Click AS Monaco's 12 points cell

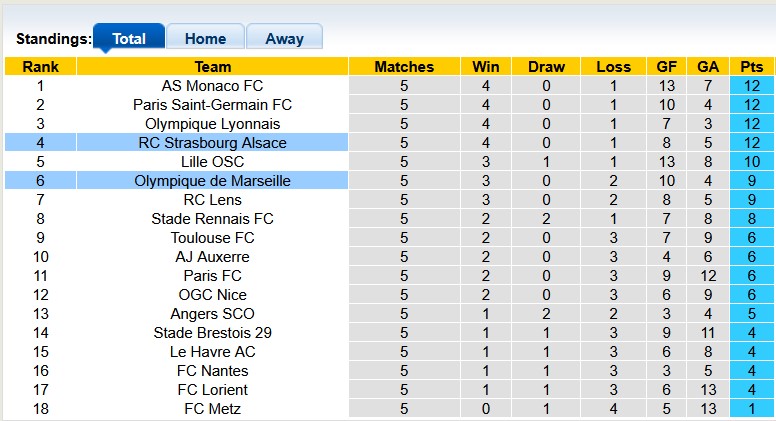tap(751, 86)
